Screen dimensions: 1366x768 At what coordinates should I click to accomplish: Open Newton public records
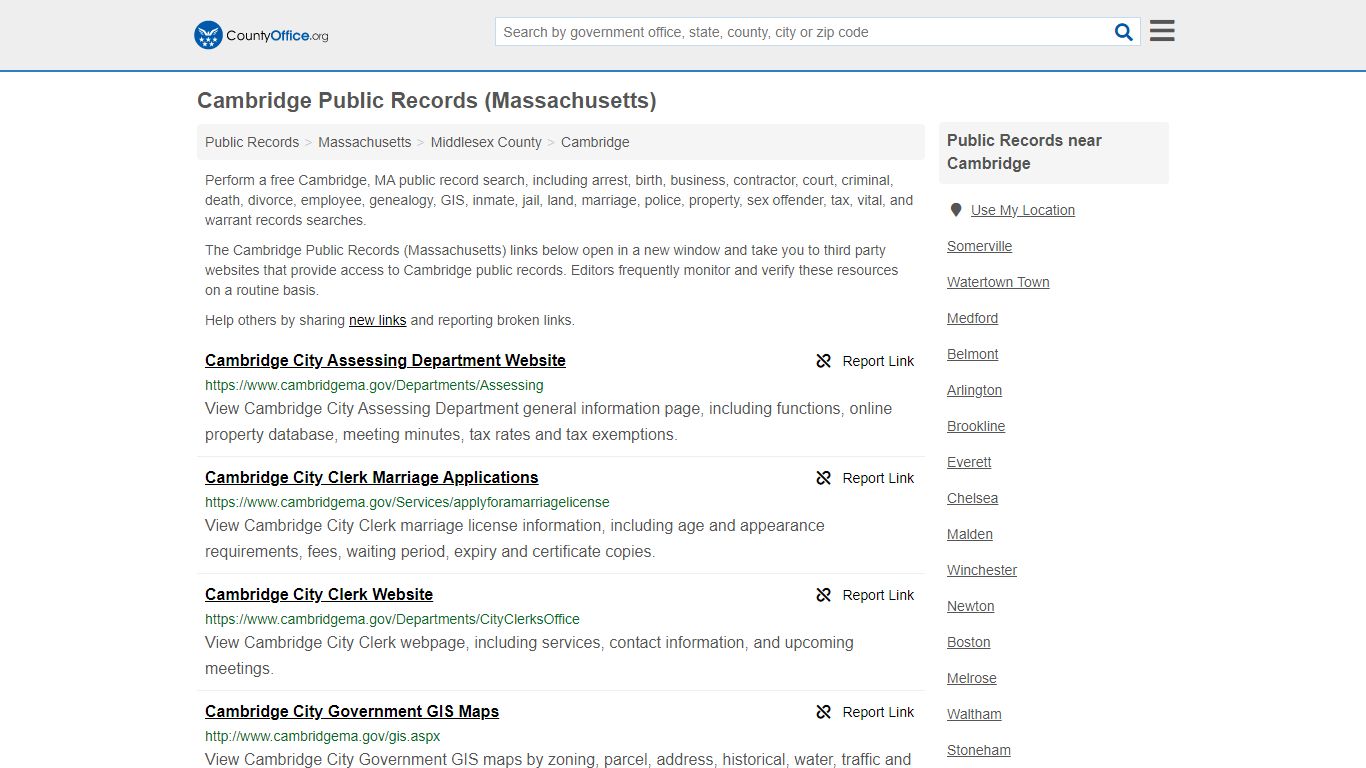click(970, 606)
